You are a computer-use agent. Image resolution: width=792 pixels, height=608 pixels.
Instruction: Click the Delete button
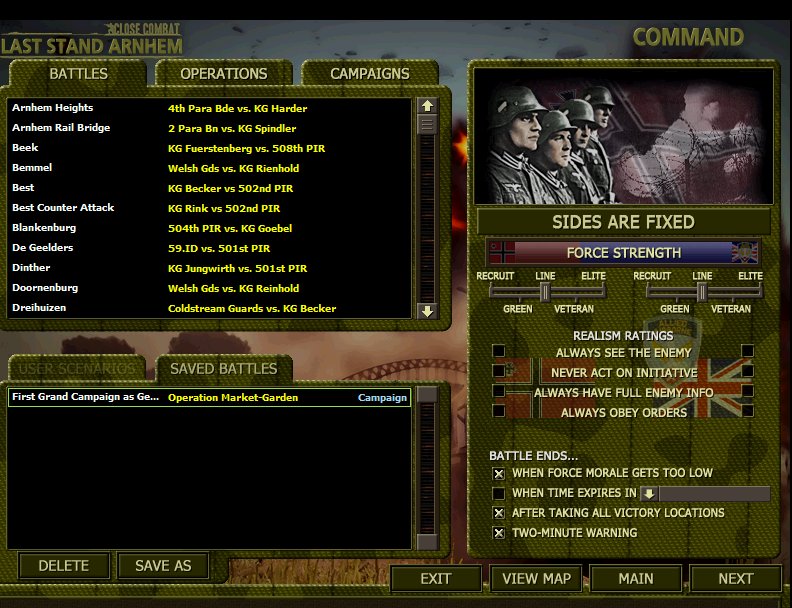[64, 566]
